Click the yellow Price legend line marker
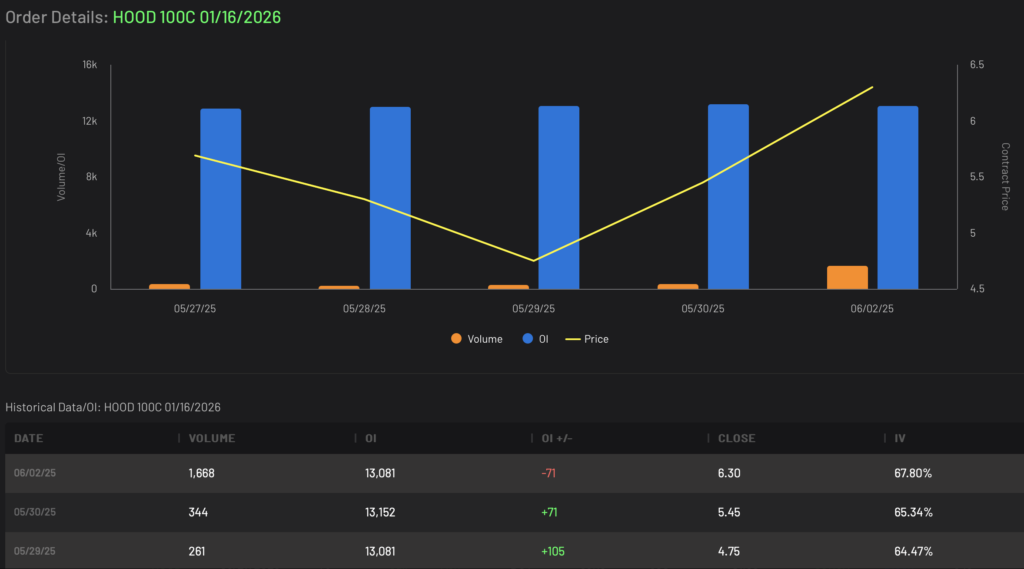This screenshot has width=1024, height=569. click(573, 339)
